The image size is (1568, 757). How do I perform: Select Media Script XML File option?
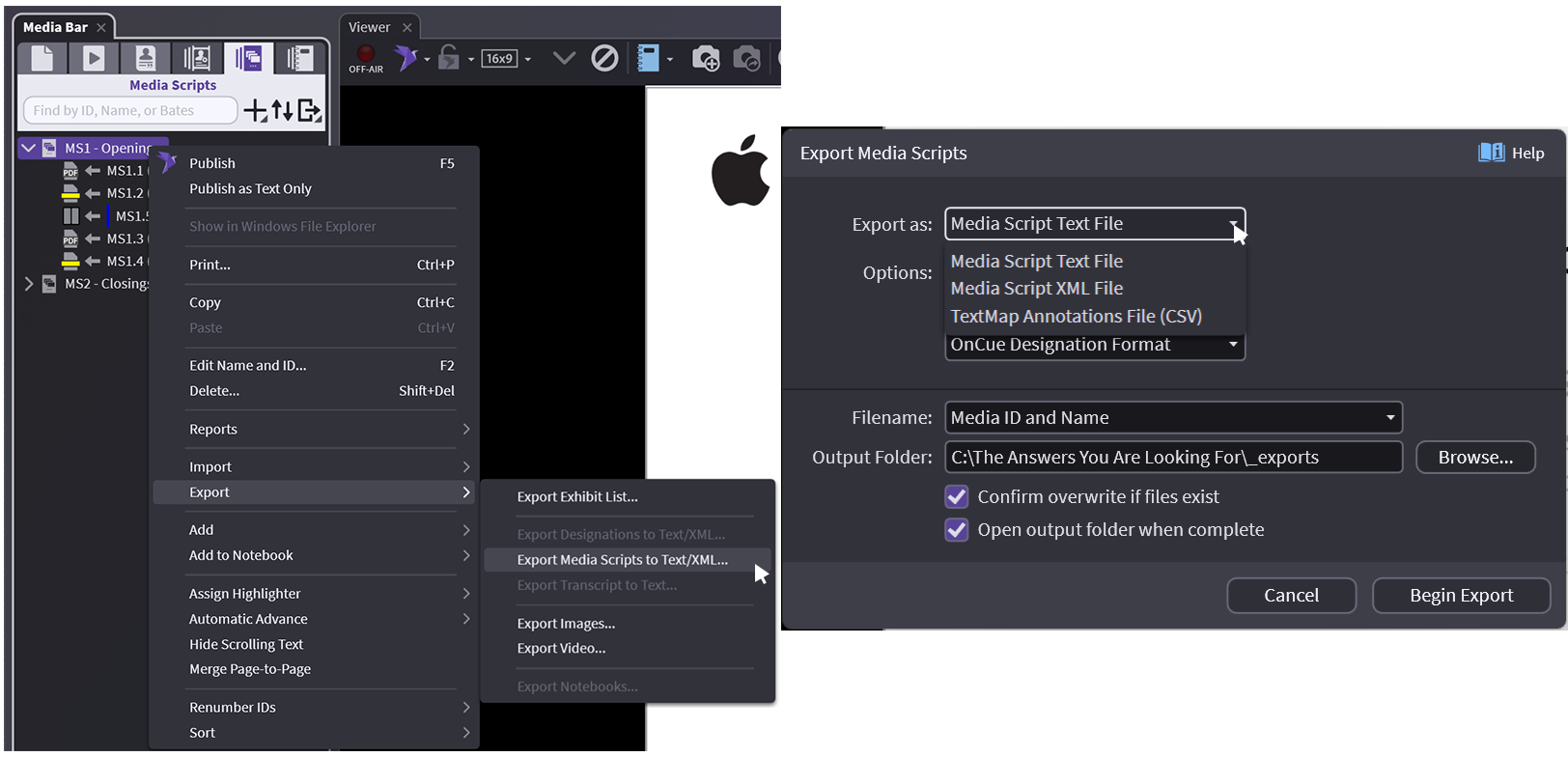tap(1037, 289)
